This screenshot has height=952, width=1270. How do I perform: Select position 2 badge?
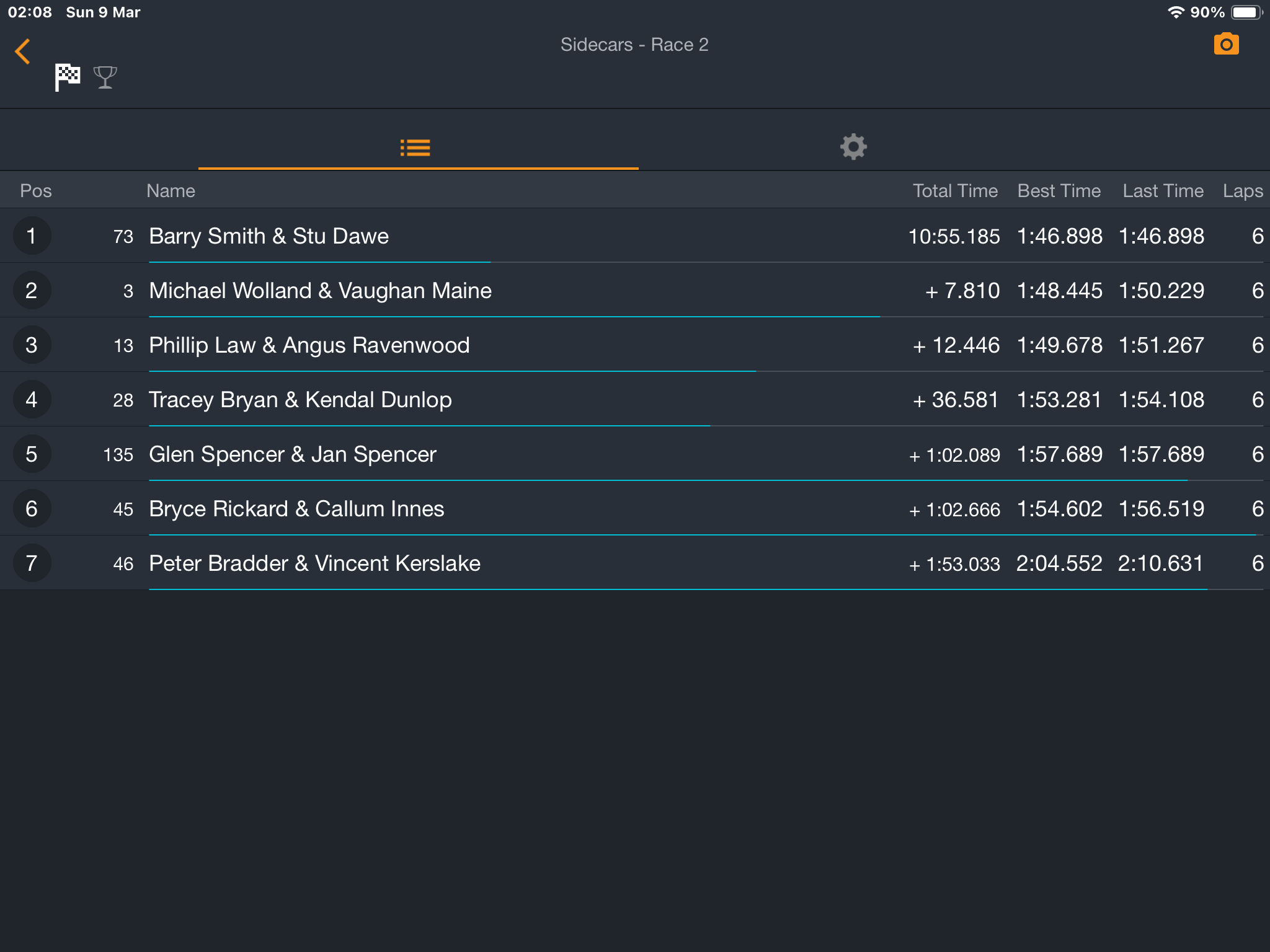point(32,291)
